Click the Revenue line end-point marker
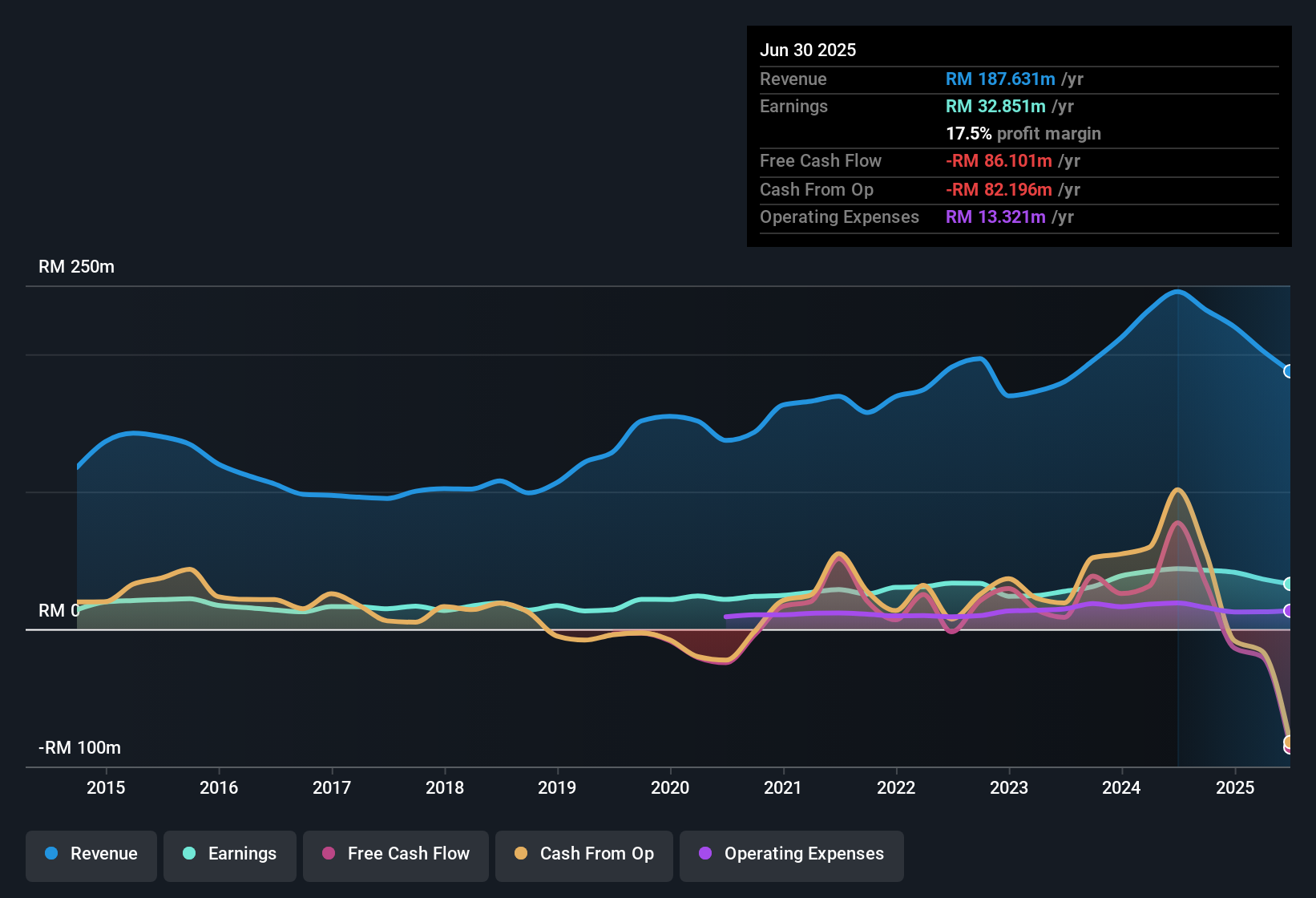The height and width of the screenshot is (898, 1316). 1288,371
